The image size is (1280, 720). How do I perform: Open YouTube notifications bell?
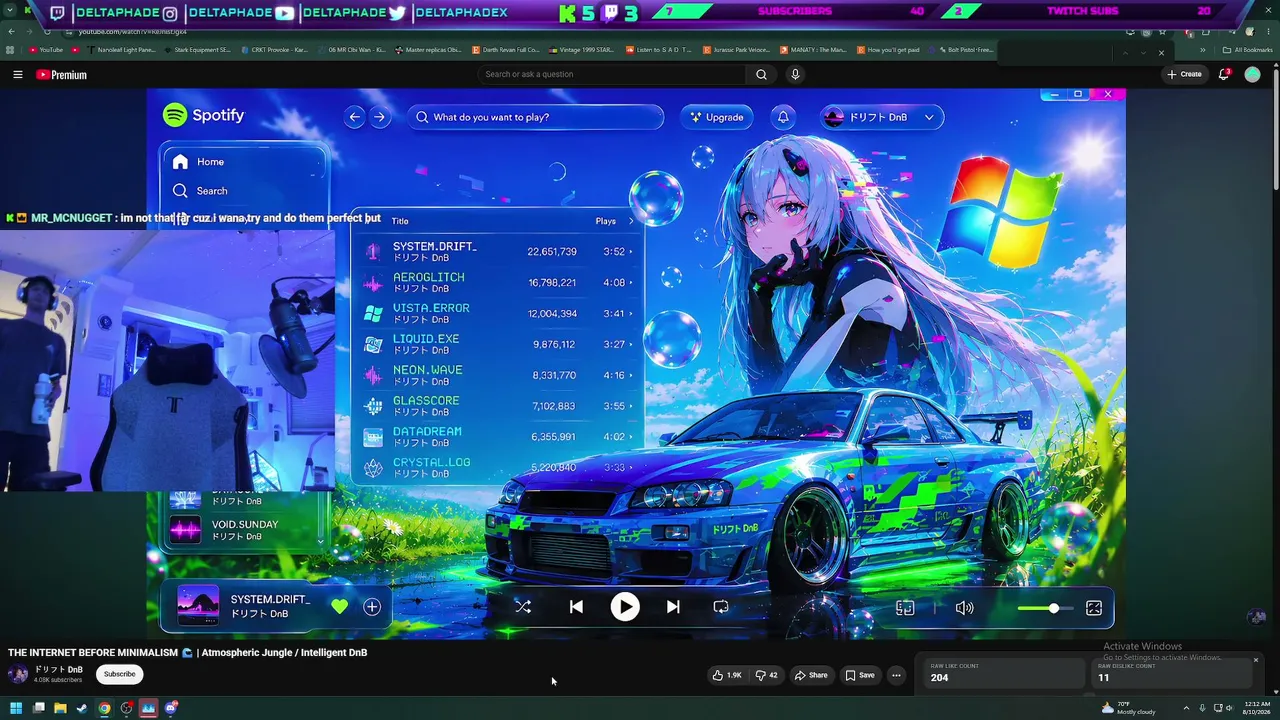[x=1226, y=74]
